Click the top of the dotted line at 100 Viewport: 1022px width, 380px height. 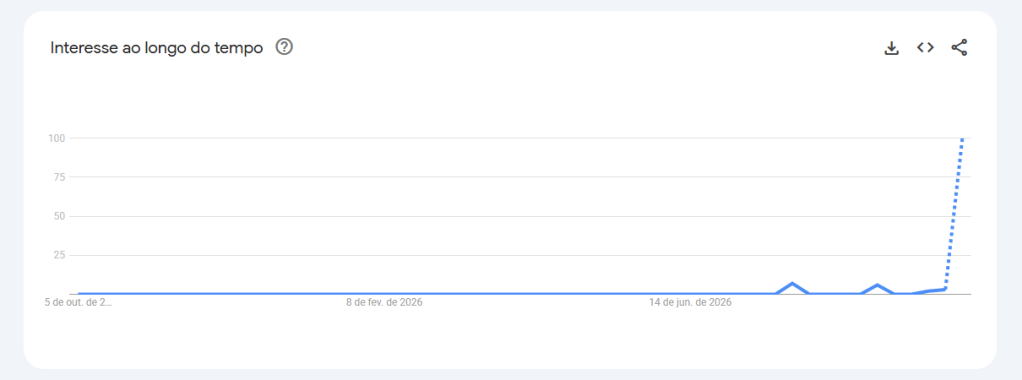coord(963,139)
